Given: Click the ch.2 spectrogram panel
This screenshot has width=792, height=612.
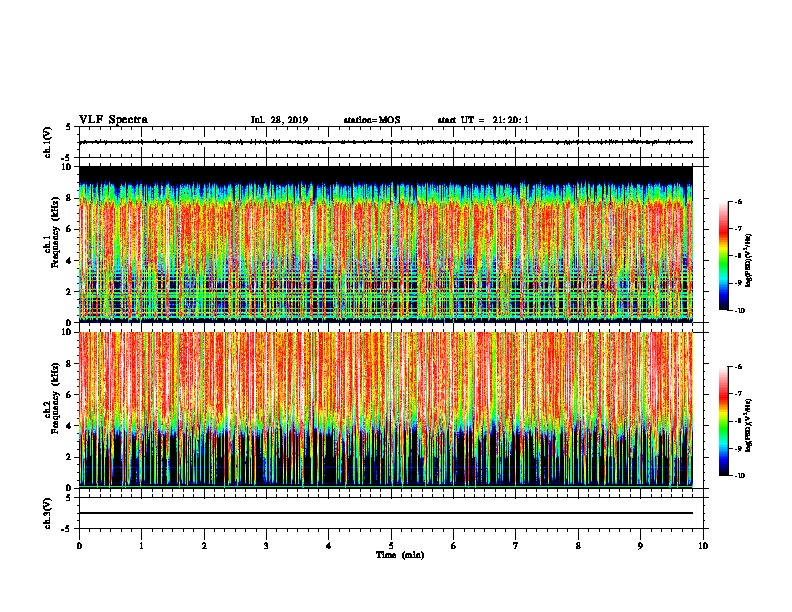Looking at the screenshot, I should point(386,410).
